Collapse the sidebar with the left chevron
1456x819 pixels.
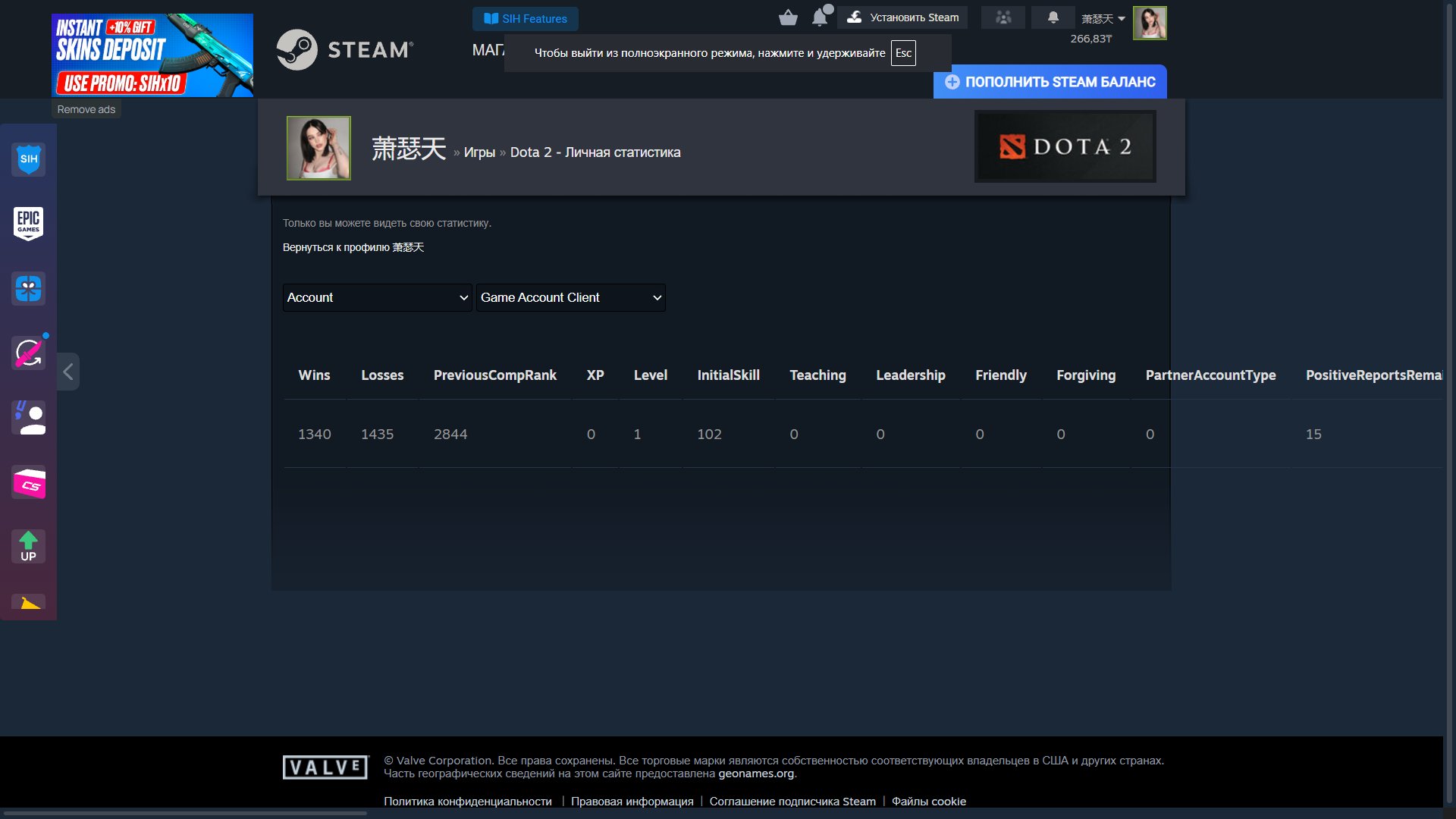coord(68,372)
